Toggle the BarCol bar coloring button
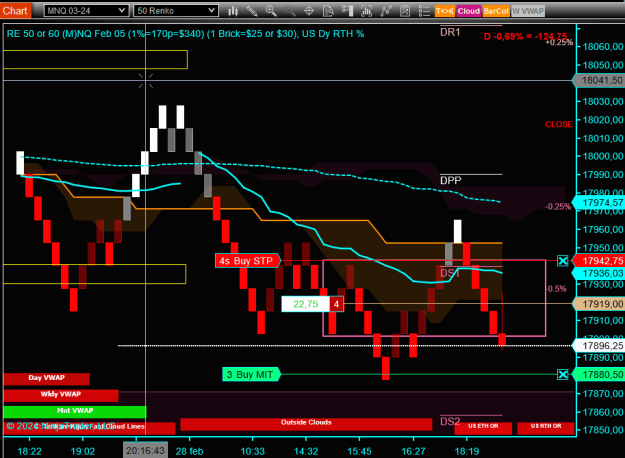This screenshot has height=458, width=625. tap(496, 11)
